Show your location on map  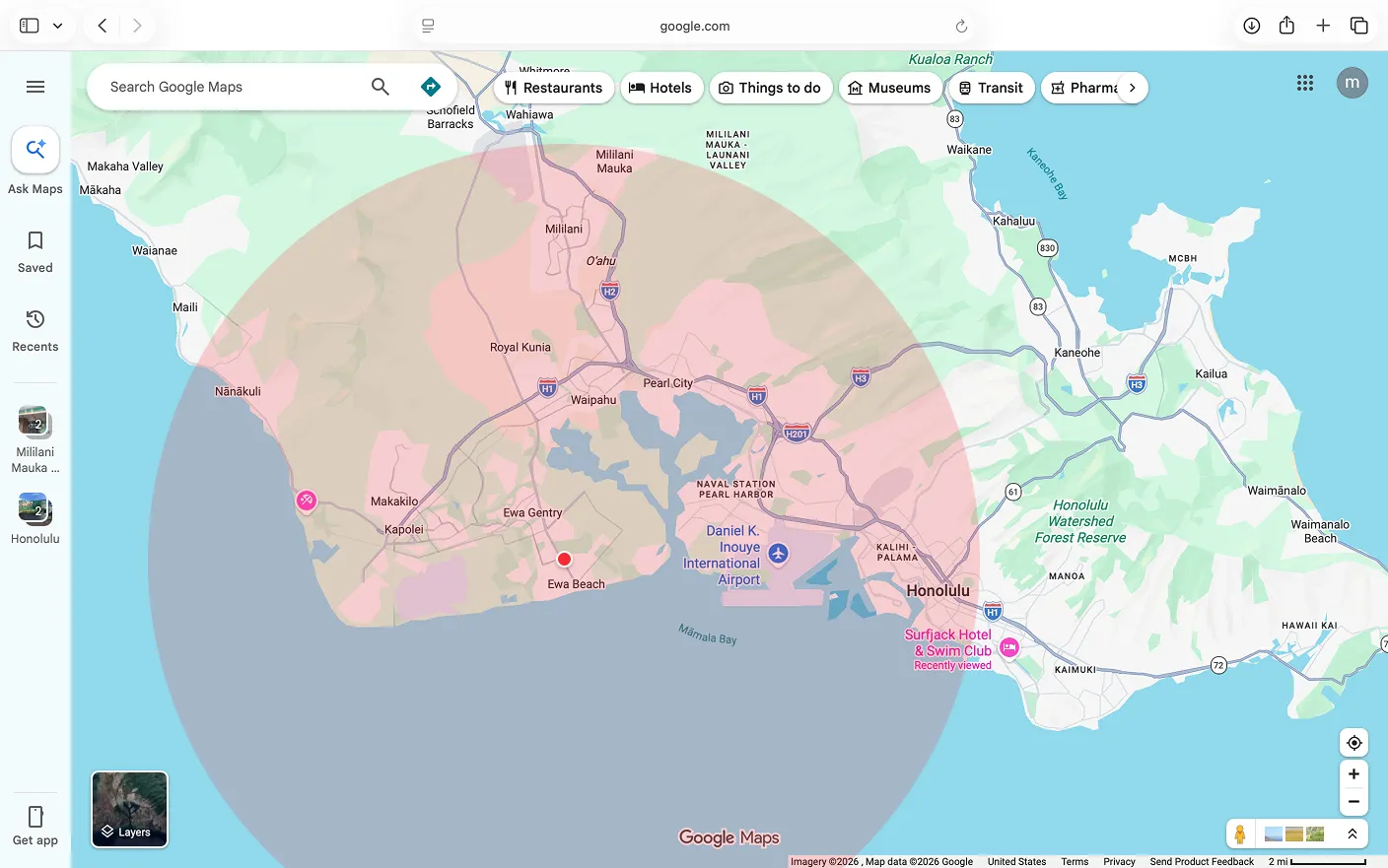pos(1354,743)
